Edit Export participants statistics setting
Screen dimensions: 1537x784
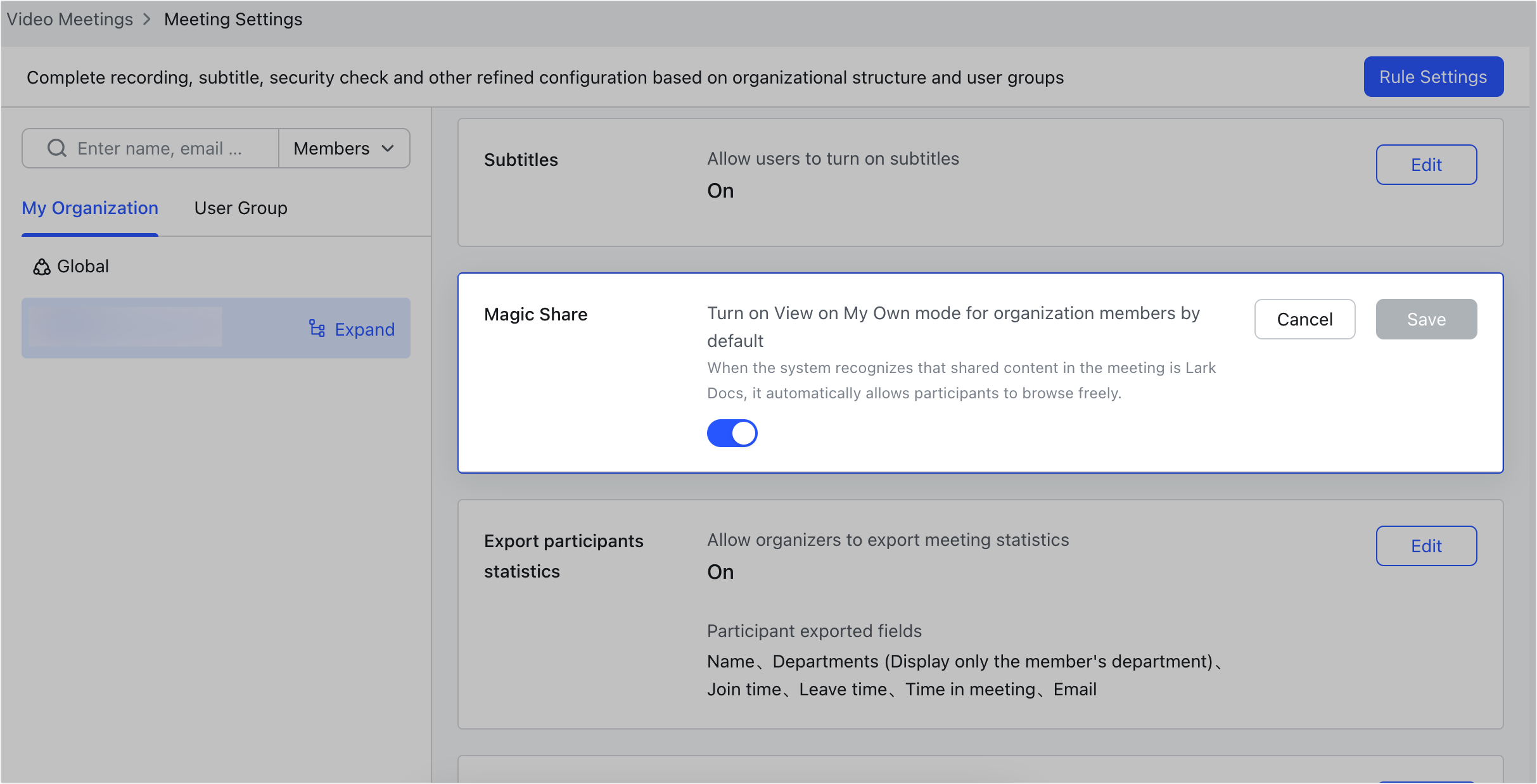point(1426,546)
